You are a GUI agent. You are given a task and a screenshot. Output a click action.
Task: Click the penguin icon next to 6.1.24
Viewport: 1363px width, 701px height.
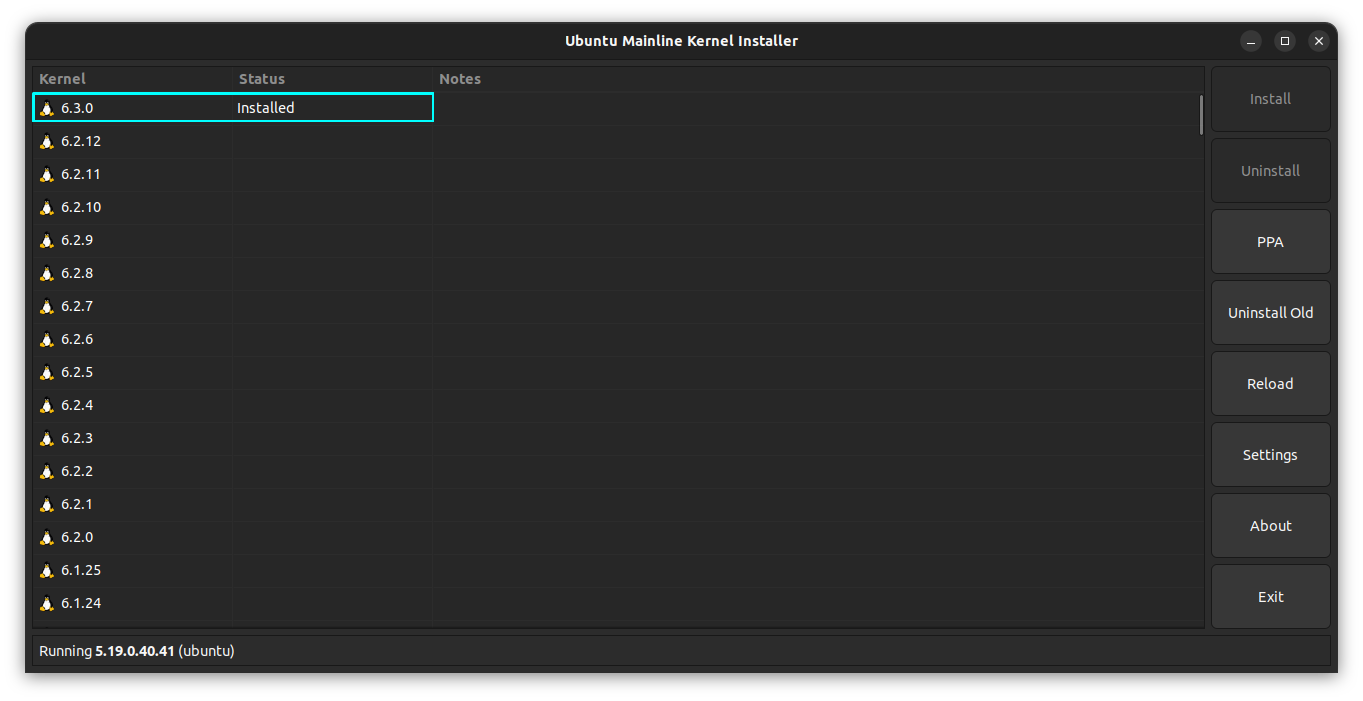(x=47, y=603)
